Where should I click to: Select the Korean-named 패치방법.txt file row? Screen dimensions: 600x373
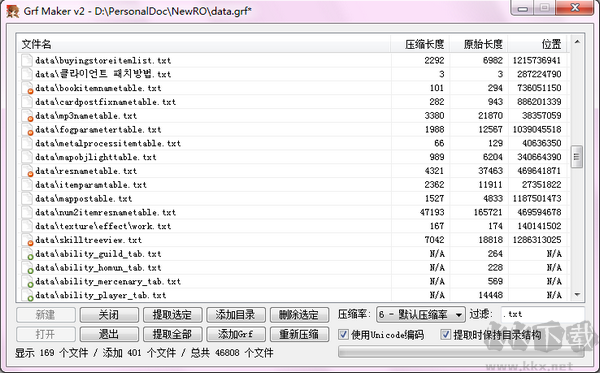(293, 74)
